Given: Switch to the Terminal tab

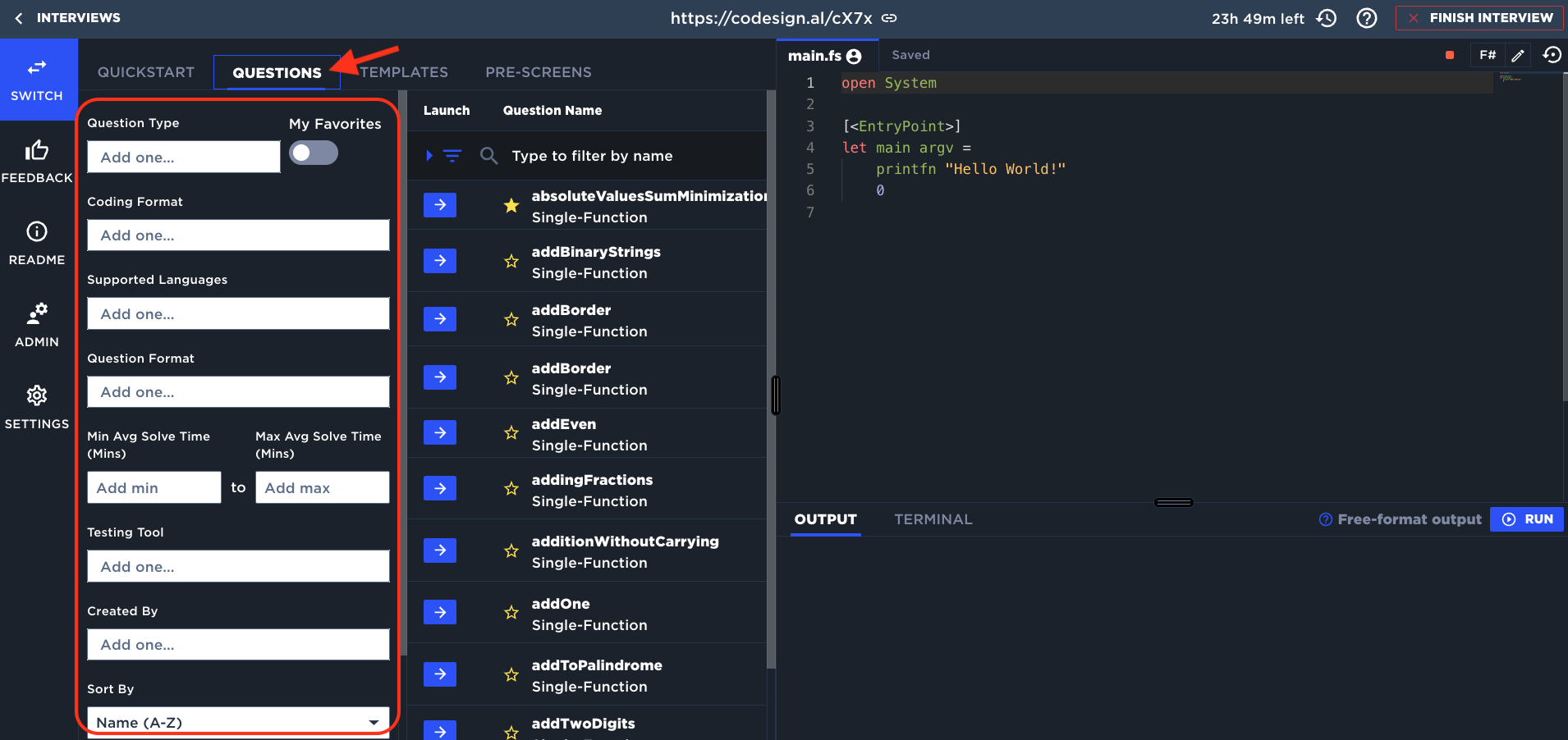Looking at the screenshot, I should [x=933, y=519].
